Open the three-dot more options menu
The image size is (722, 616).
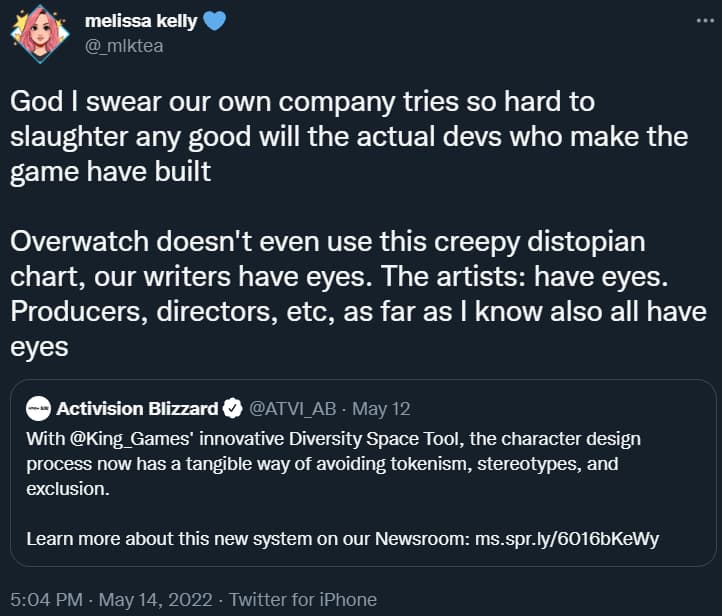[705, 20]
